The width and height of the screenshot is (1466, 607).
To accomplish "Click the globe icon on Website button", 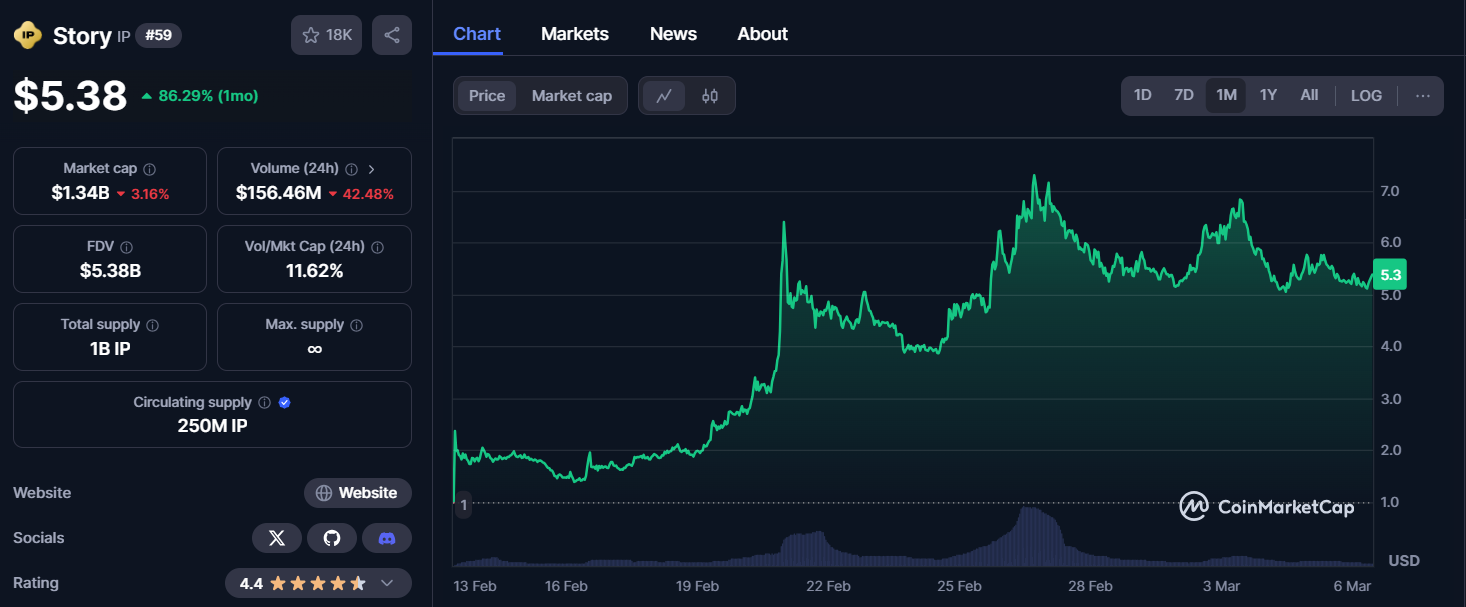I will click(324, 493).
